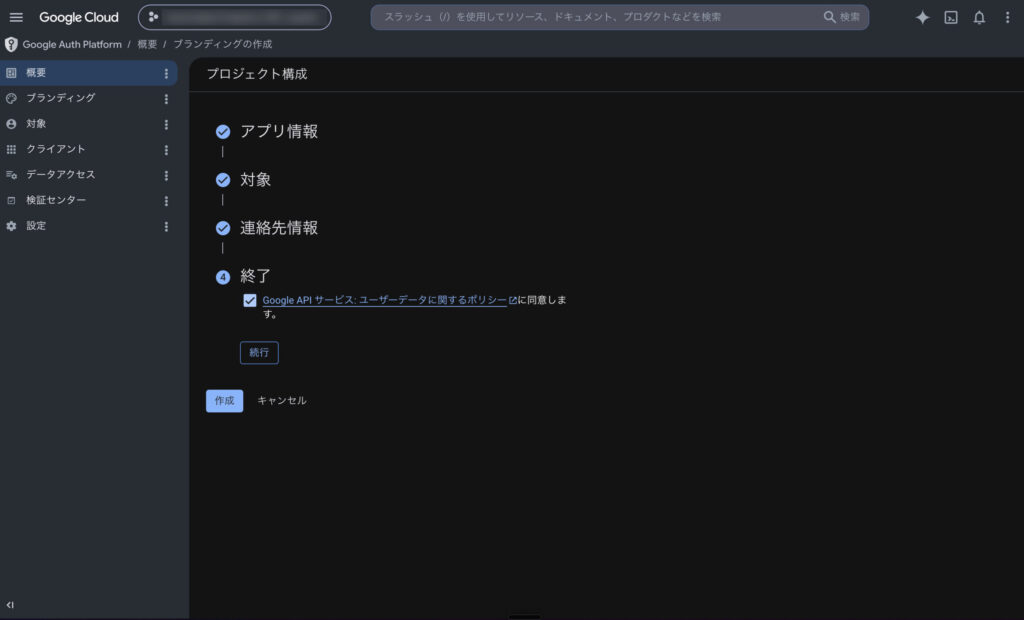Open the top-right more options menu
The height and width of the screenshot is (620, 1024).
1007,18
